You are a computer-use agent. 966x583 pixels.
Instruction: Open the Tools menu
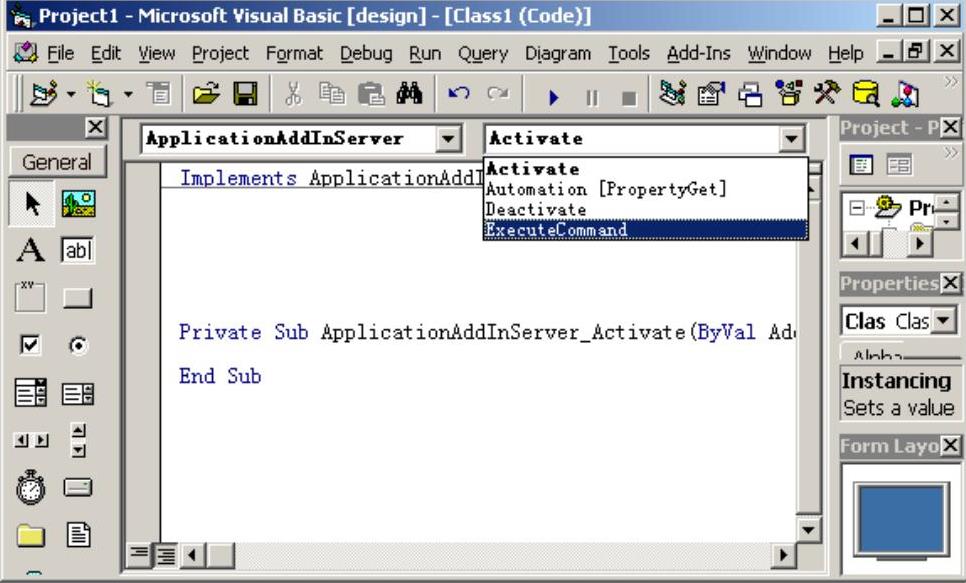pyautogui.click(x=629, y=54)
